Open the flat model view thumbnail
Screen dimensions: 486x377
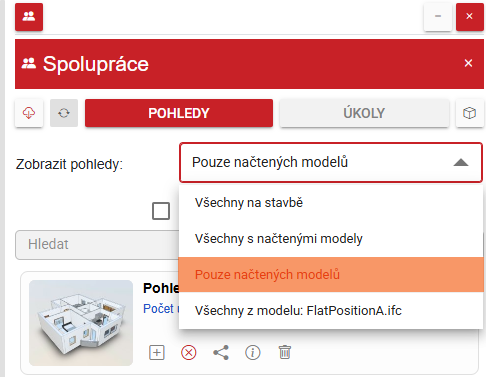point(81,323)
